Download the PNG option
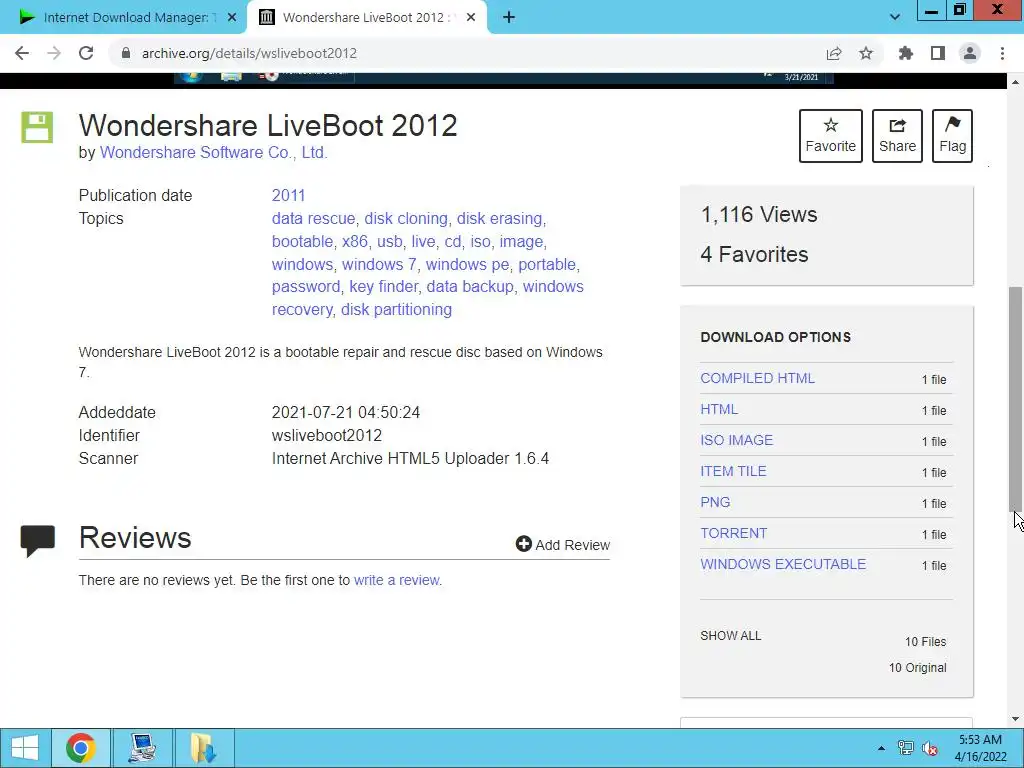 point(715,502)
